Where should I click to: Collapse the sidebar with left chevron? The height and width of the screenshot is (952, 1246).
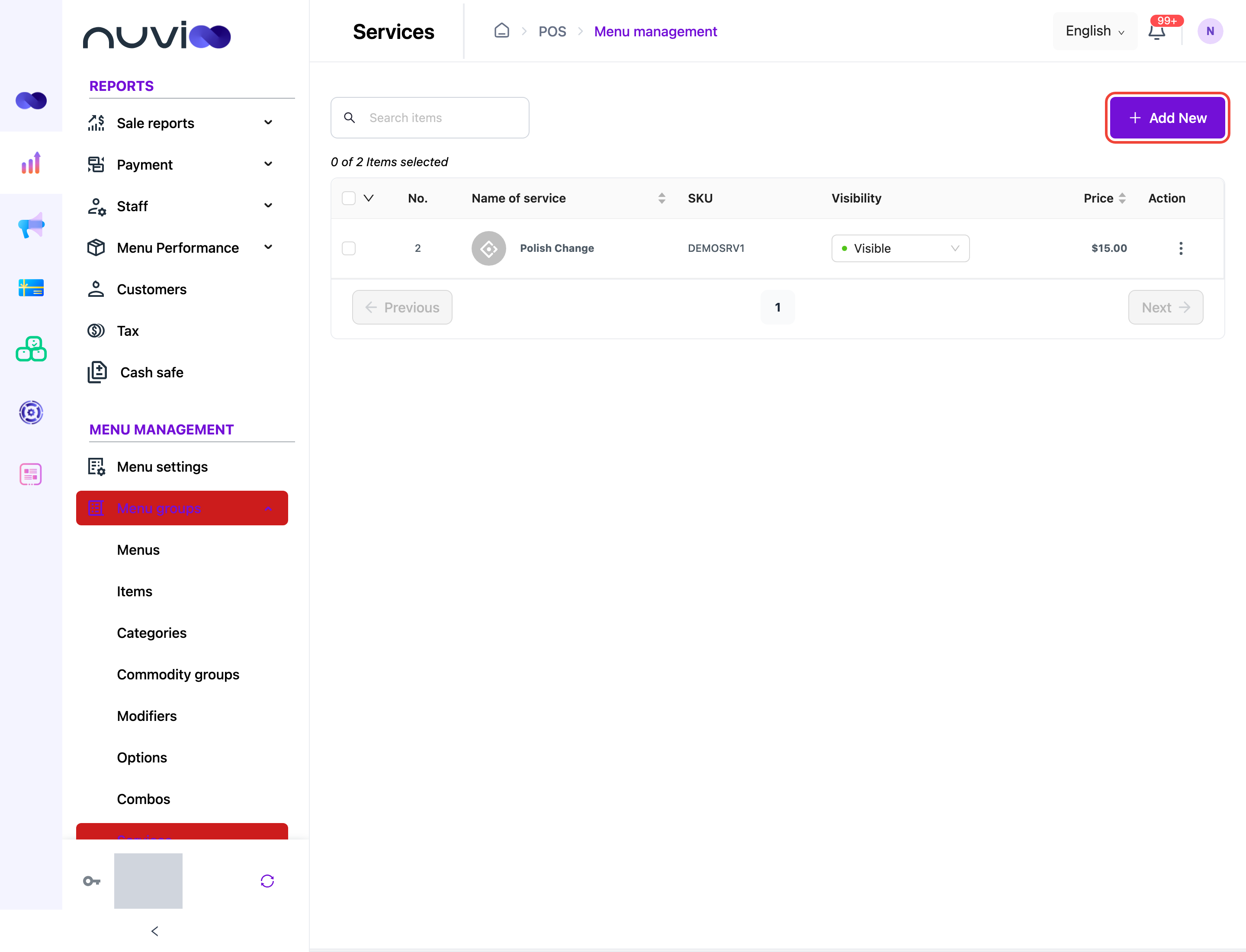(155, 931)
